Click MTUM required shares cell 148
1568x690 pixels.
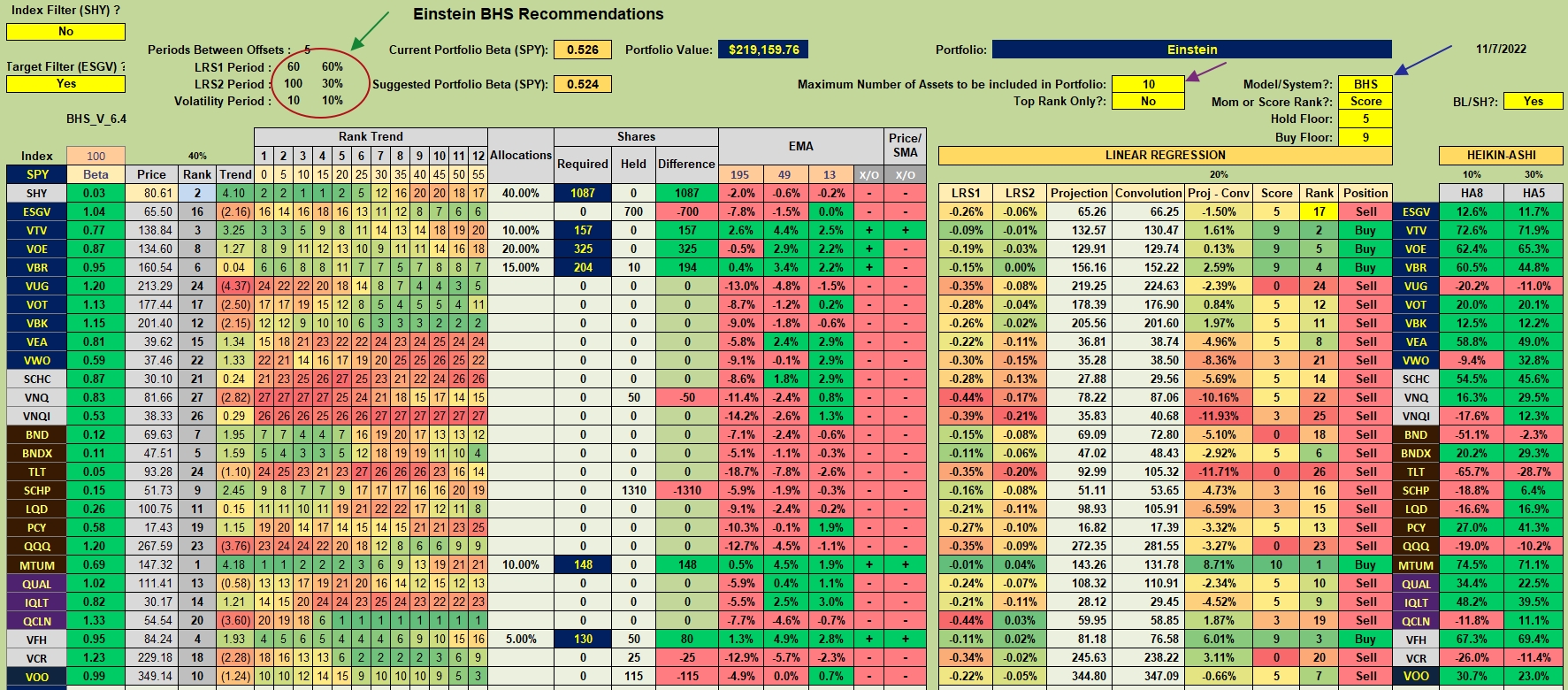pyautogui.click(x=583, y=564)
